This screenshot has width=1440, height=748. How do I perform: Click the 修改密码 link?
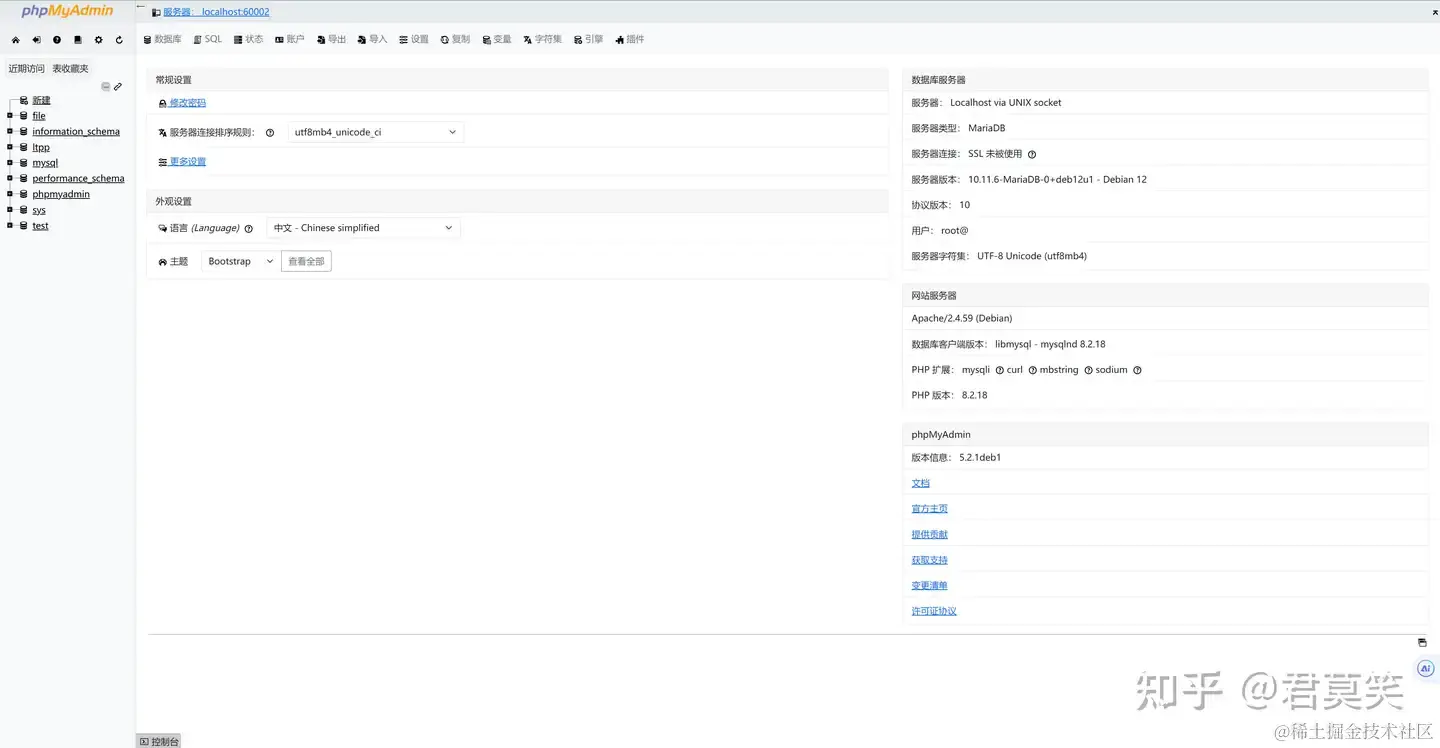[187, 103]
